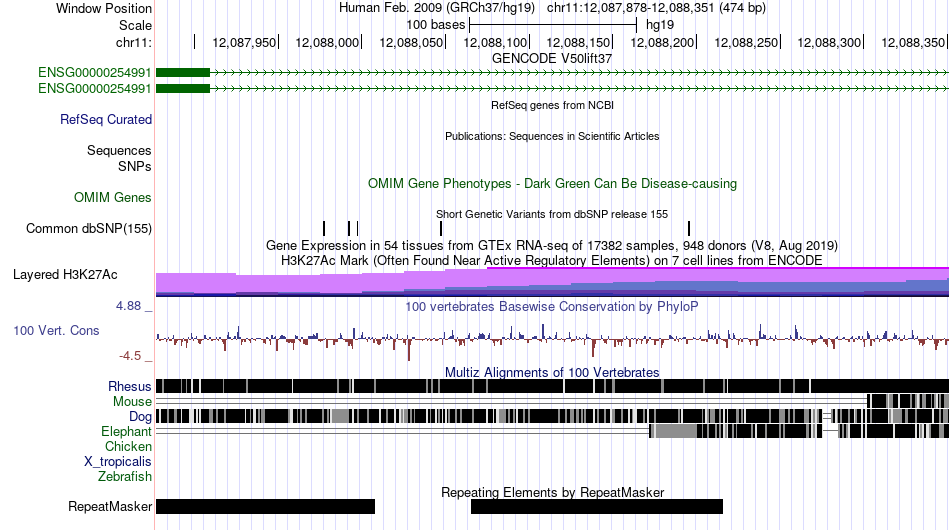950x530 pixels.
Task: Click the 100 bases scale bar
Action: pos(553,25)
